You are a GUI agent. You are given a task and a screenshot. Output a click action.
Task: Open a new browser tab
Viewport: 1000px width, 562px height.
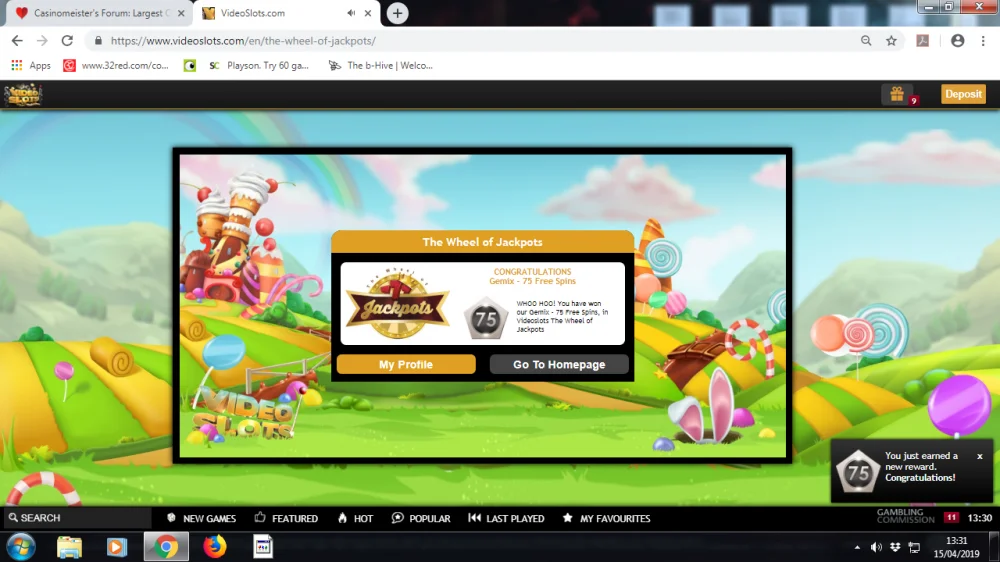397,13
